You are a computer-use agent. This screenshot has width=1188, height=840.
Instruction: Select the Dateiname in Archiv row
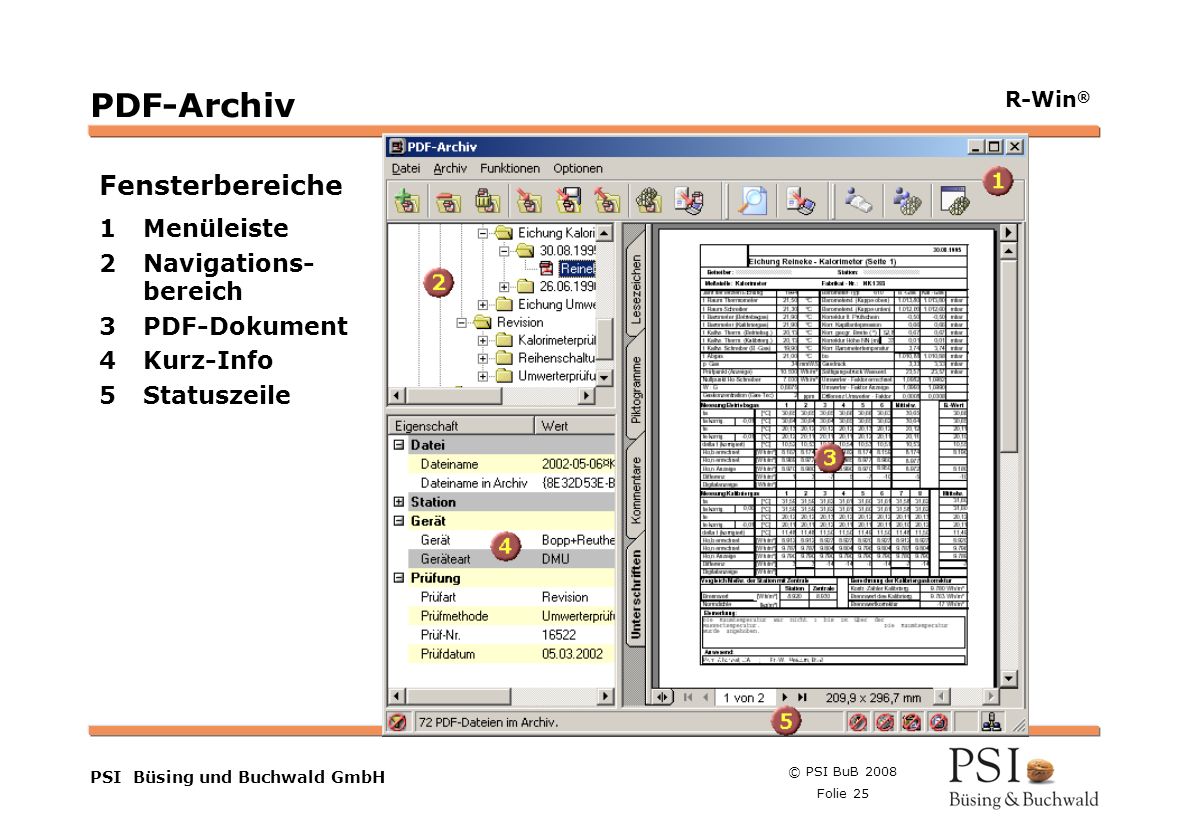point(502,483)
